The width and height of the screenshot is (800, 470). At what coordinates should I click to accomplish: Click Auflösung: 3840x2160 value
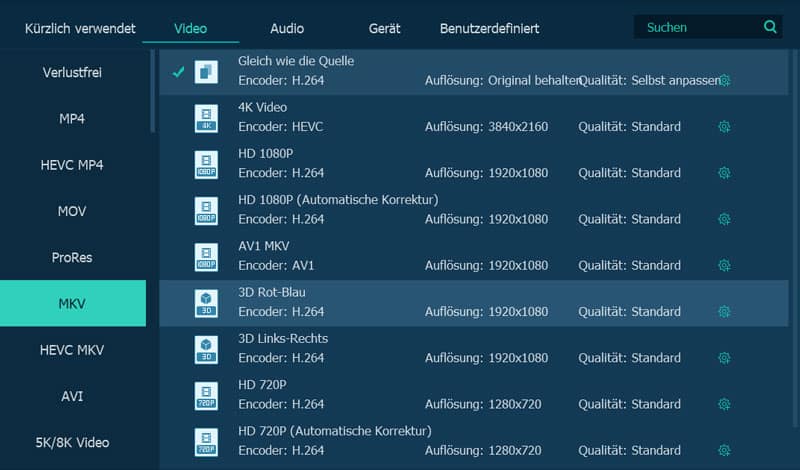click(x=486, y=127)
